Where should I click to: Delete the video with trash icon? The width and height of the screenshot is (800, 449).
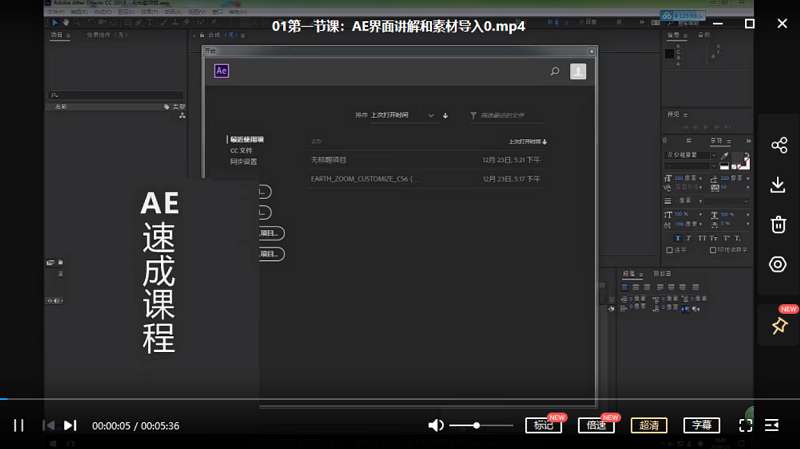coord(778,224)
